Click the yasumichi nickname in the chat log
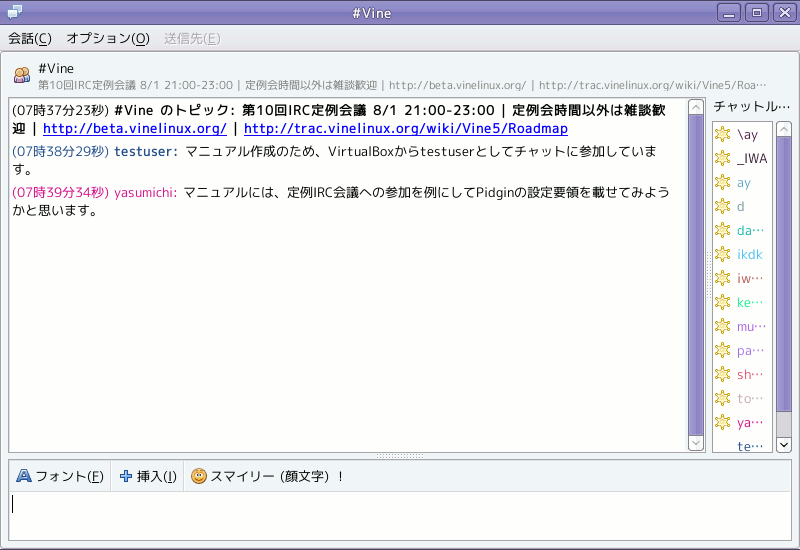The image size is (800, 550). click(x=145, y=192)
